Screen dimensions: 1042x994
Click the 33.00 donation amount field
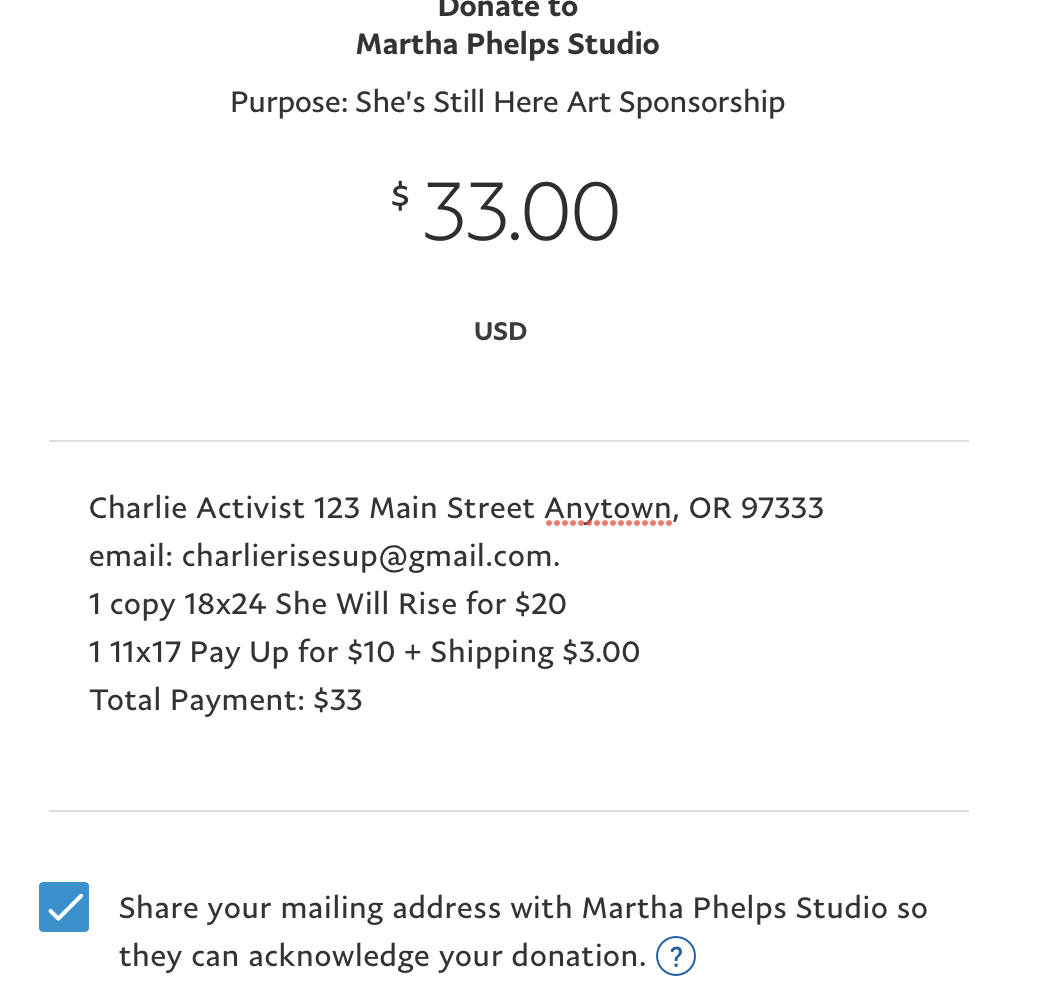(520, 212)
